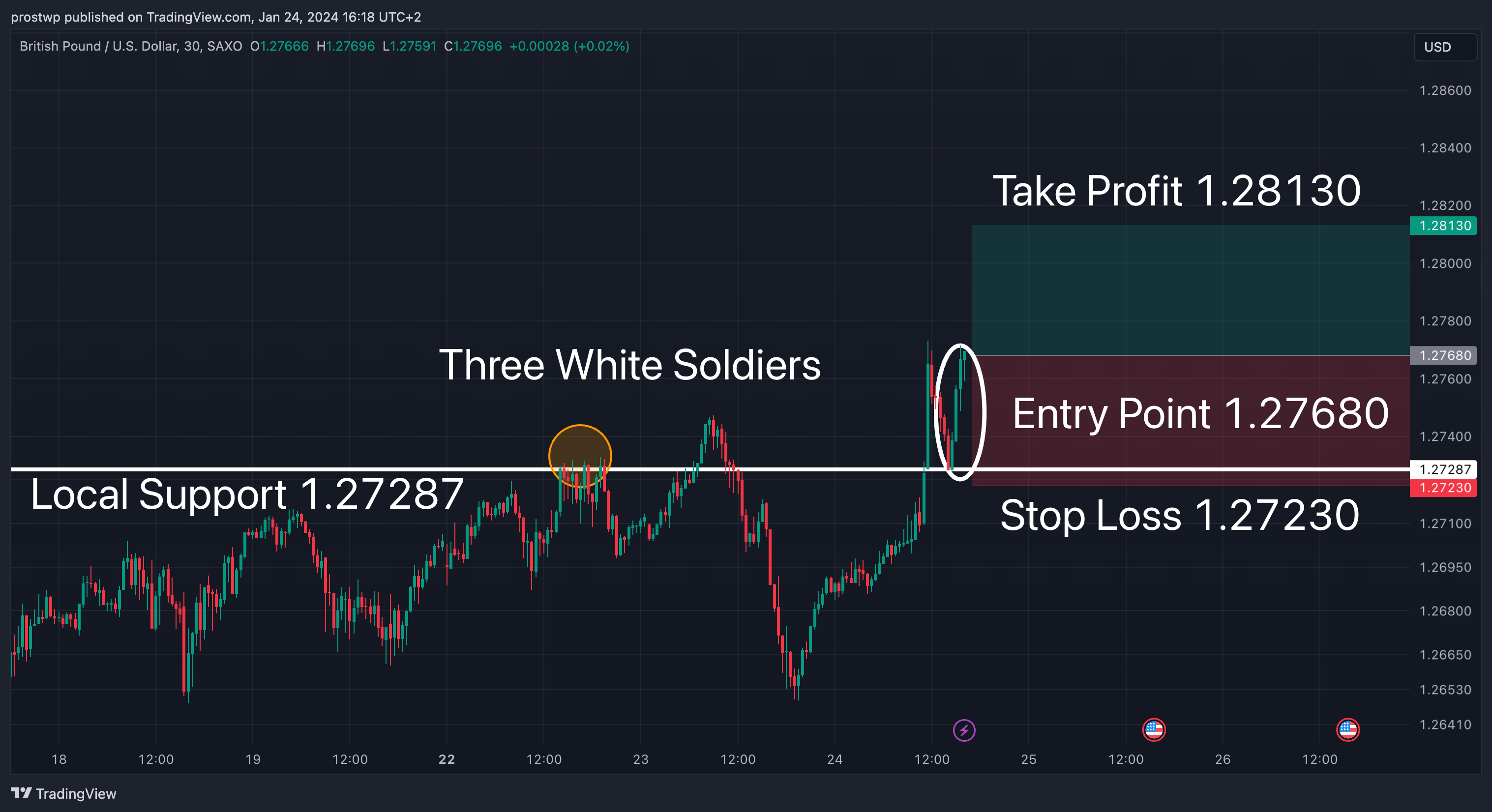Click the TradingView text link
Viewport: 1492px width, 812px height.
click(76, 793)
